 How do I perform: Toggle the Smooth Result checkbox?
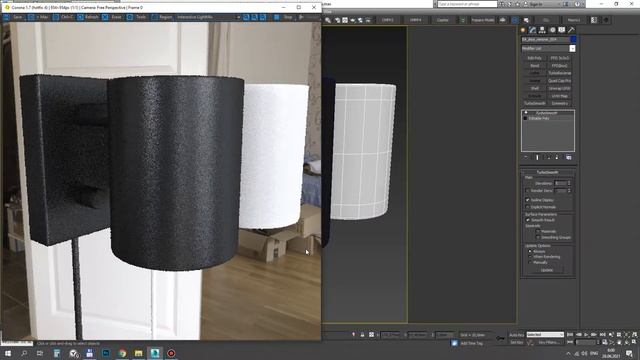[x=528, y=220]
